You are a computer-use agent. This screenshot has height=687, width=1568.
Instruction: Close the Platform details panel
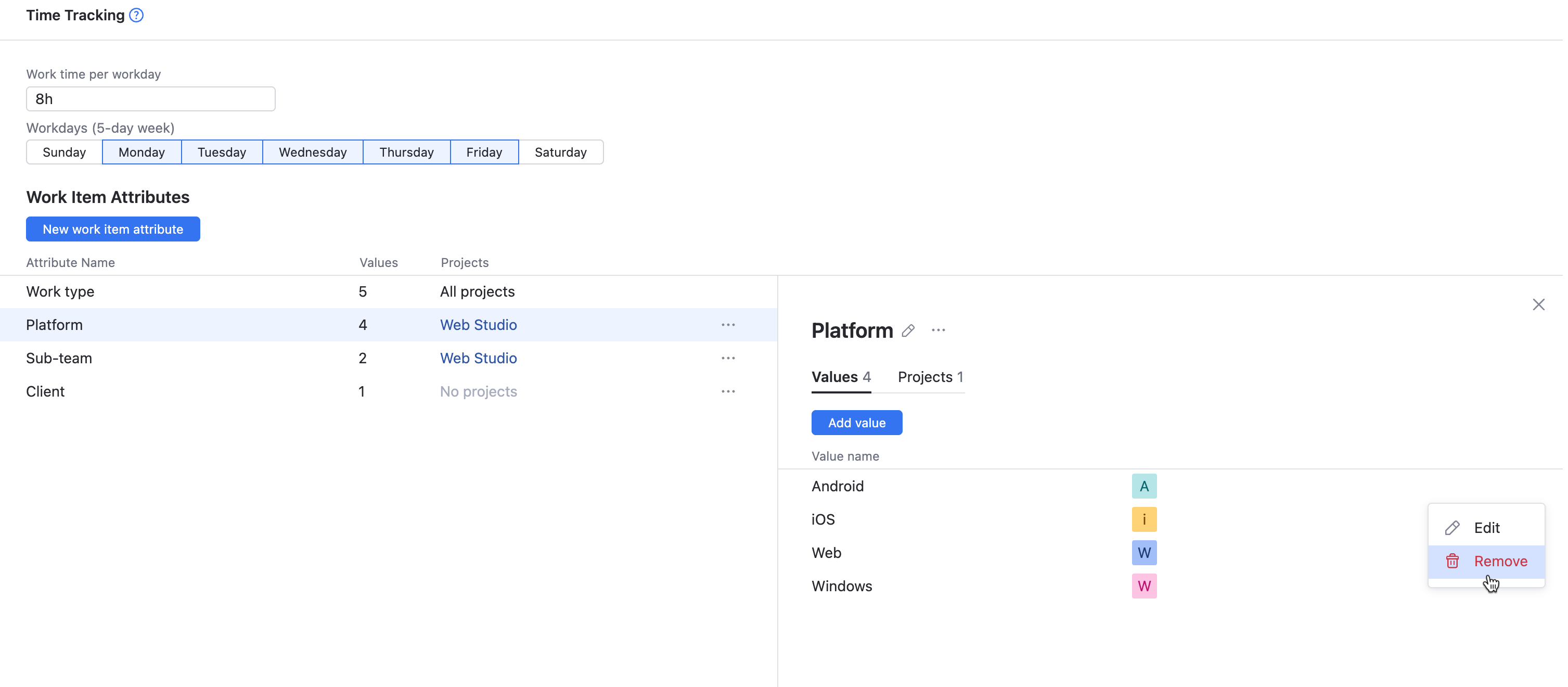point(1538,304)
